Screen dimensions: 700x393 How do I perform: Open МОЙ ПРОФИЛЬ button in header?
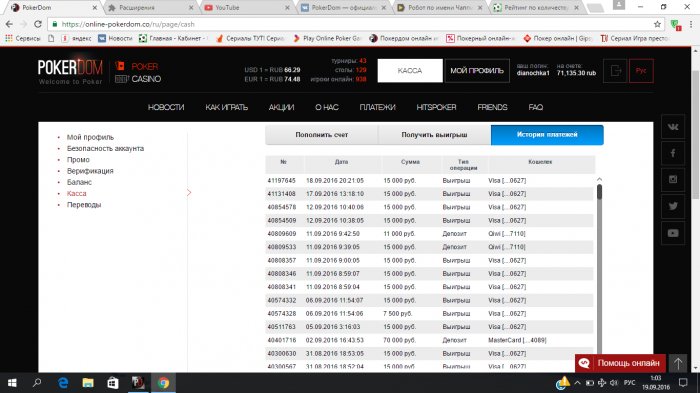pos(477,71)
